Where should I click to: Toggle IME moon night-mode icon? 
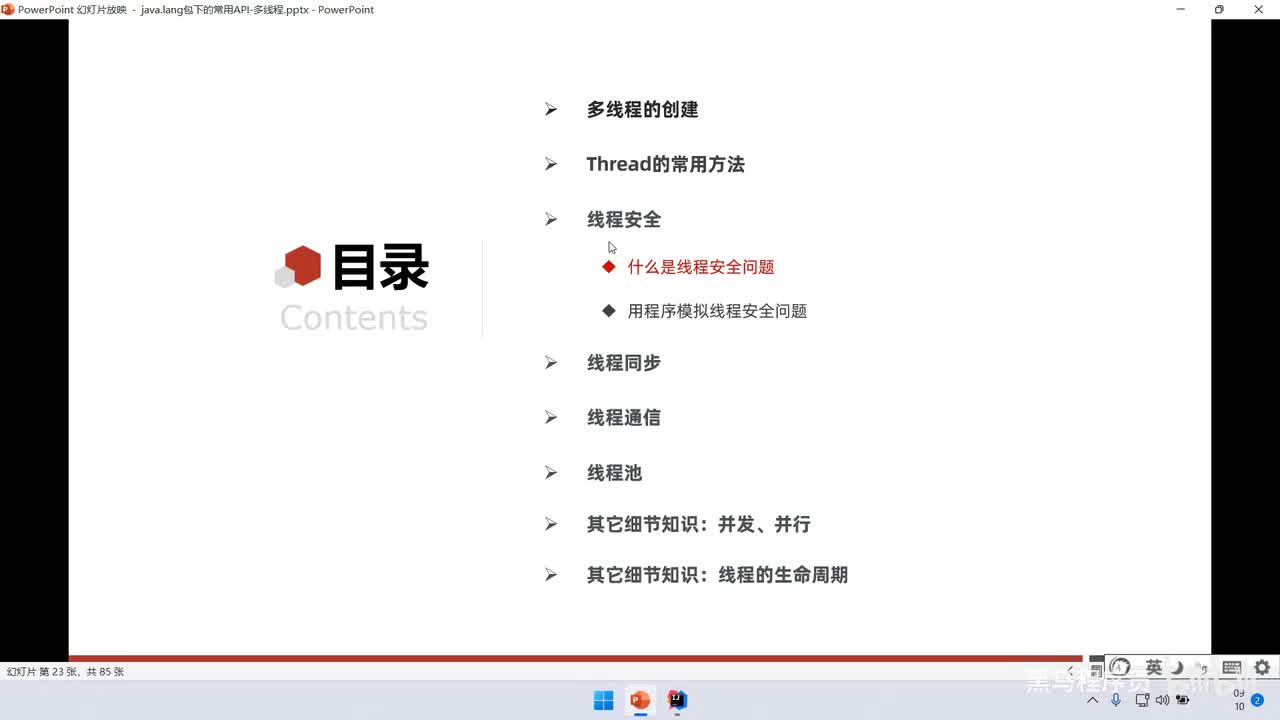click(1178, 667)
